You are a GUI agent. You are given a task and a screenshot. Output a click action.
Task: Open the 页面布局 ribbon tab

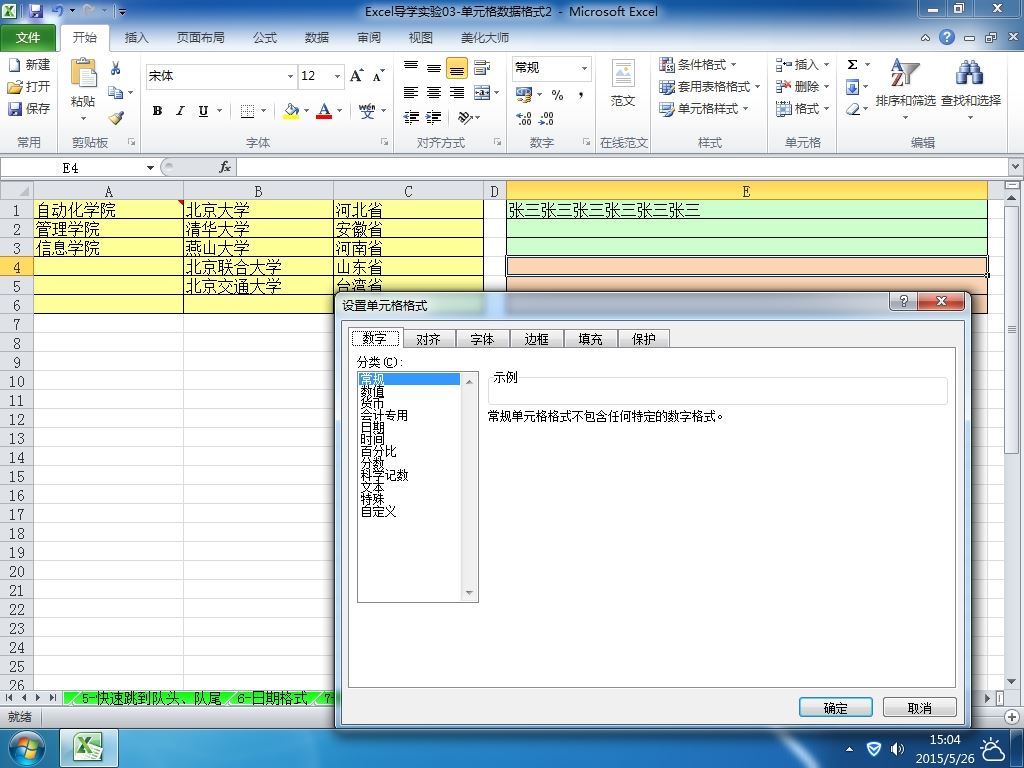[x=200, y=37]
